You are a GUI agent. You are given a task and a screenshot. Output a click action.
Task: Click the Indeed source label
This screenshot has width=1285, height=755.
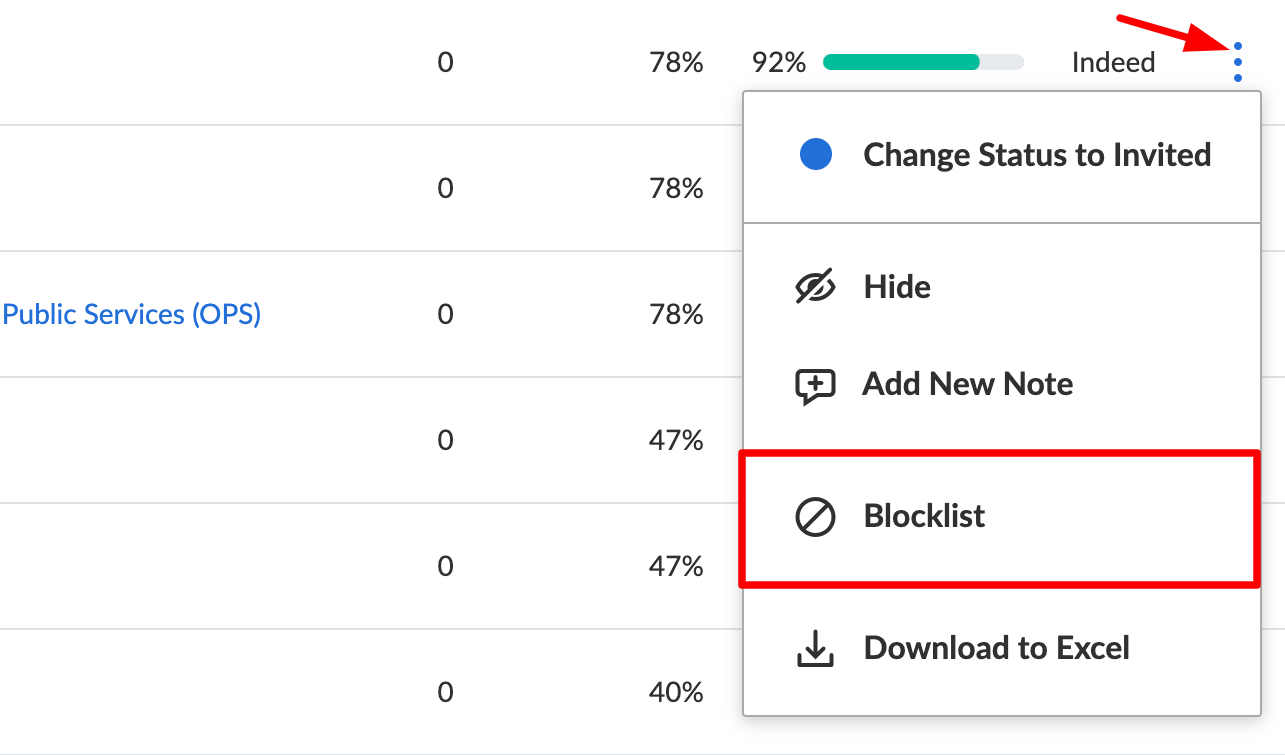pos(1113,62)
